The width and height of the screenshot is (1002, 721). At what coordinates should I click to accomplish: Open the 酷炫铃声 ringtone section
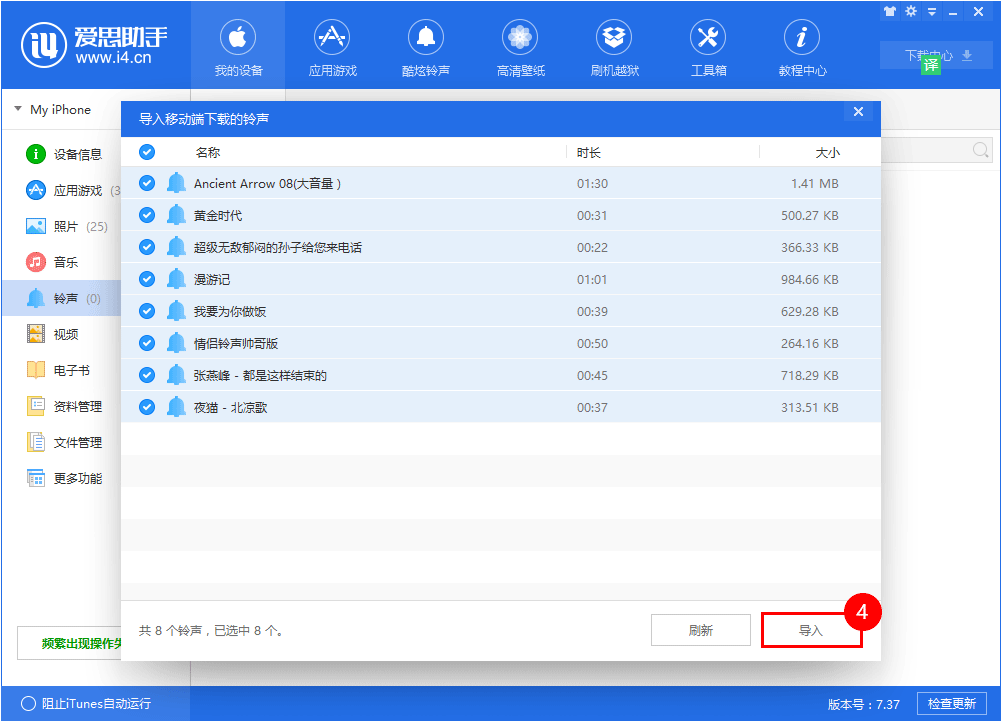coord(425,46)
